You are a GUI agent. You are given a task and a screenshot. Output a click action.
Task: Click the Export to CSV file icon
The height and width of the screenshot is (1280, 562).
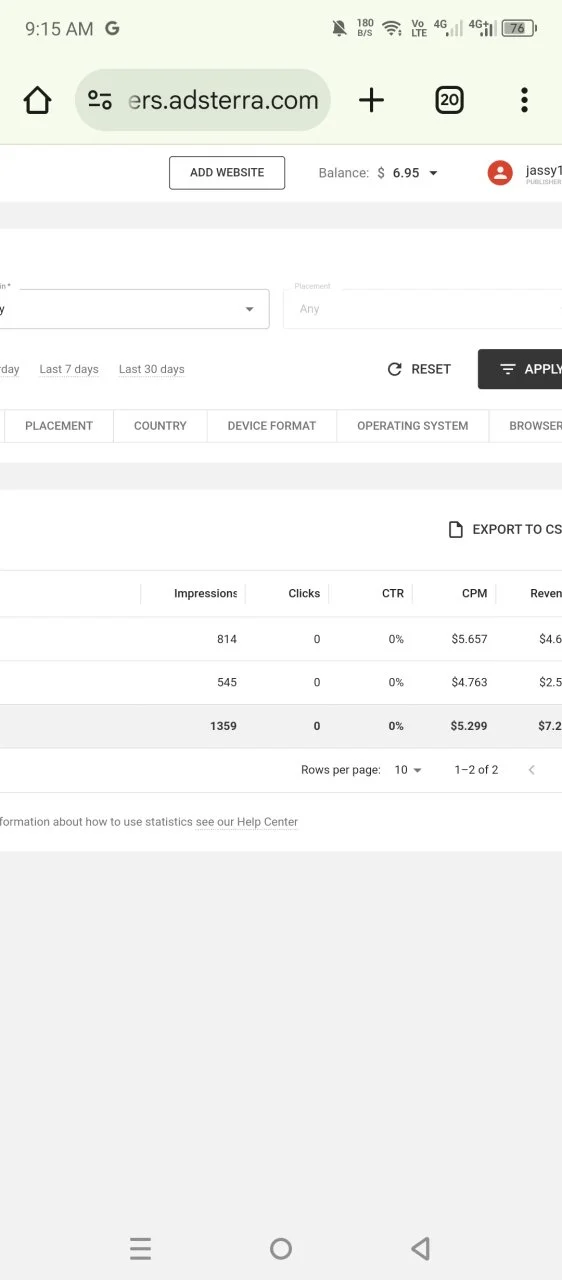[456, 530]
